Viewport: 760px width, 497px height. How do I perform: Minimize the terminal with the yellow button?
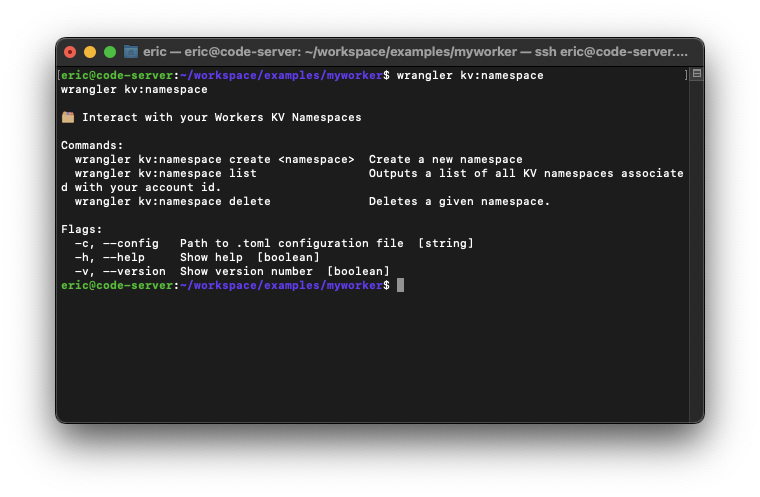point(90,51)
